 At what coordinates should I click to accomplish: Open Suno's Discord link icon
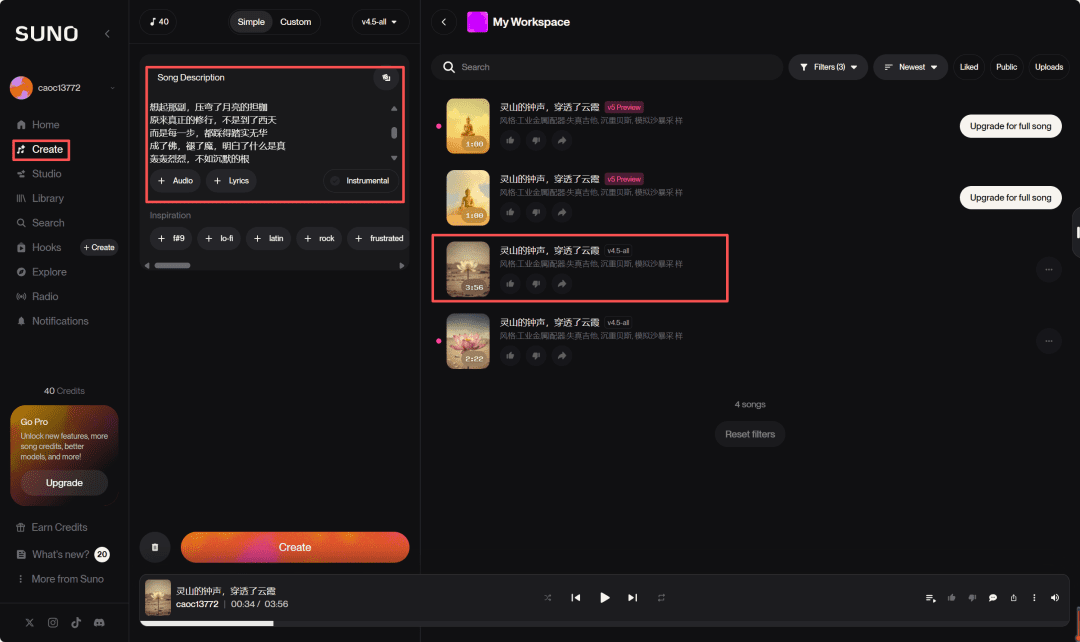[99, 623]
